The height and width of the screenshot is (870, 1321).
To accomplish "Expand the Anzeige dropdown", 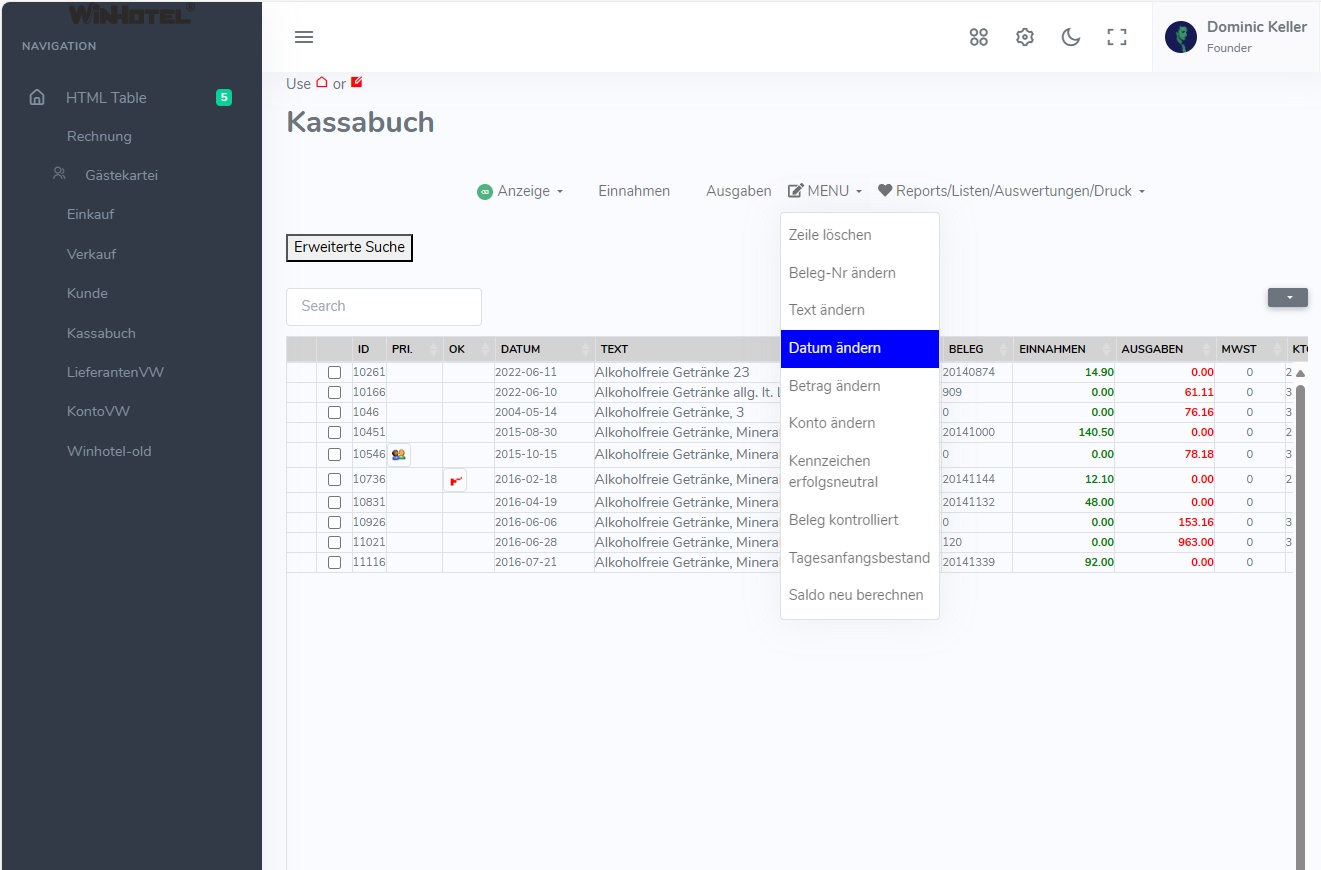I will pyautogui.click(x=521, y=191).
